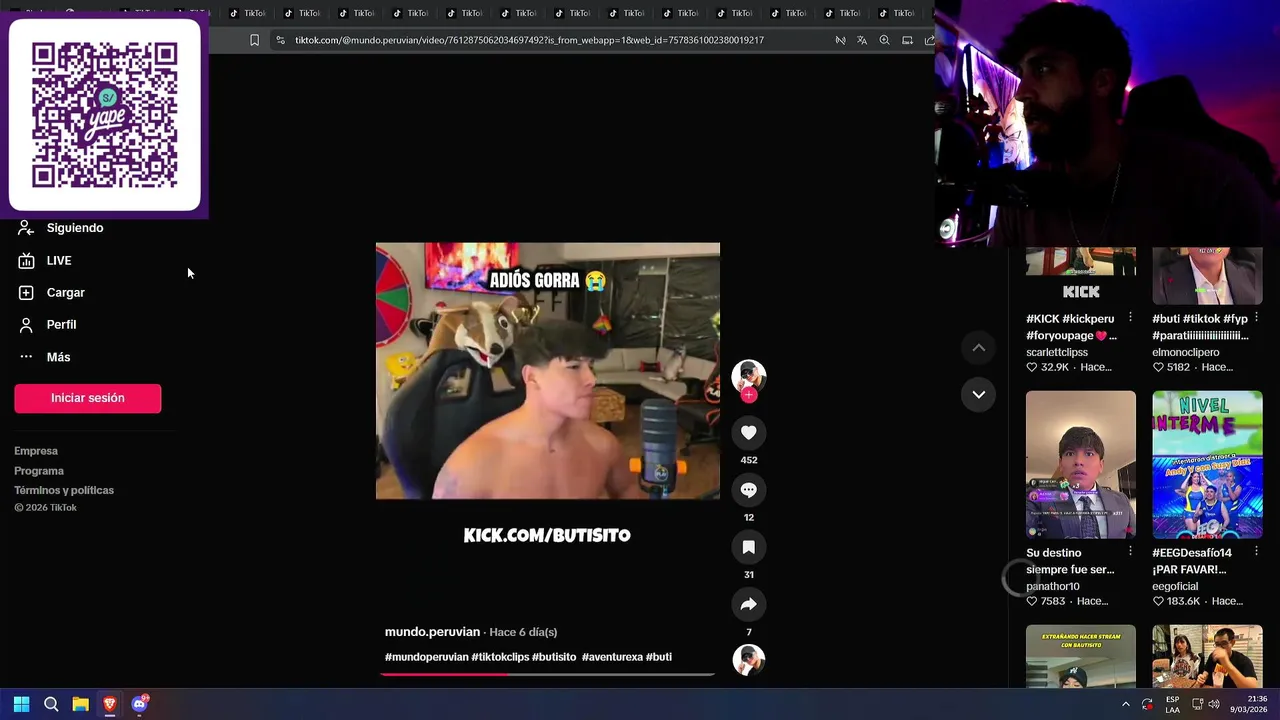Expand Términos y políticas footer section
1280x720 pixels.
64,490
